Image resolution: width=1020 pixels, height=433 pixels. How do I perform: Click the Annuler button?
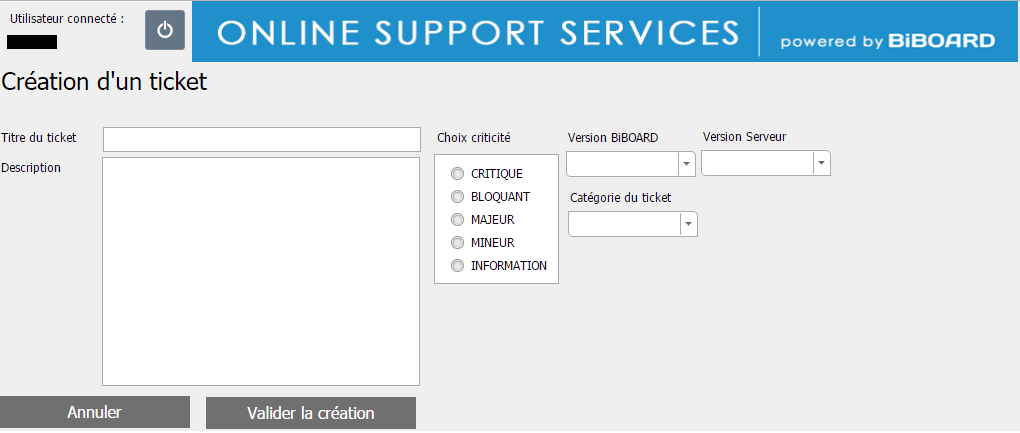coord(94,412)
